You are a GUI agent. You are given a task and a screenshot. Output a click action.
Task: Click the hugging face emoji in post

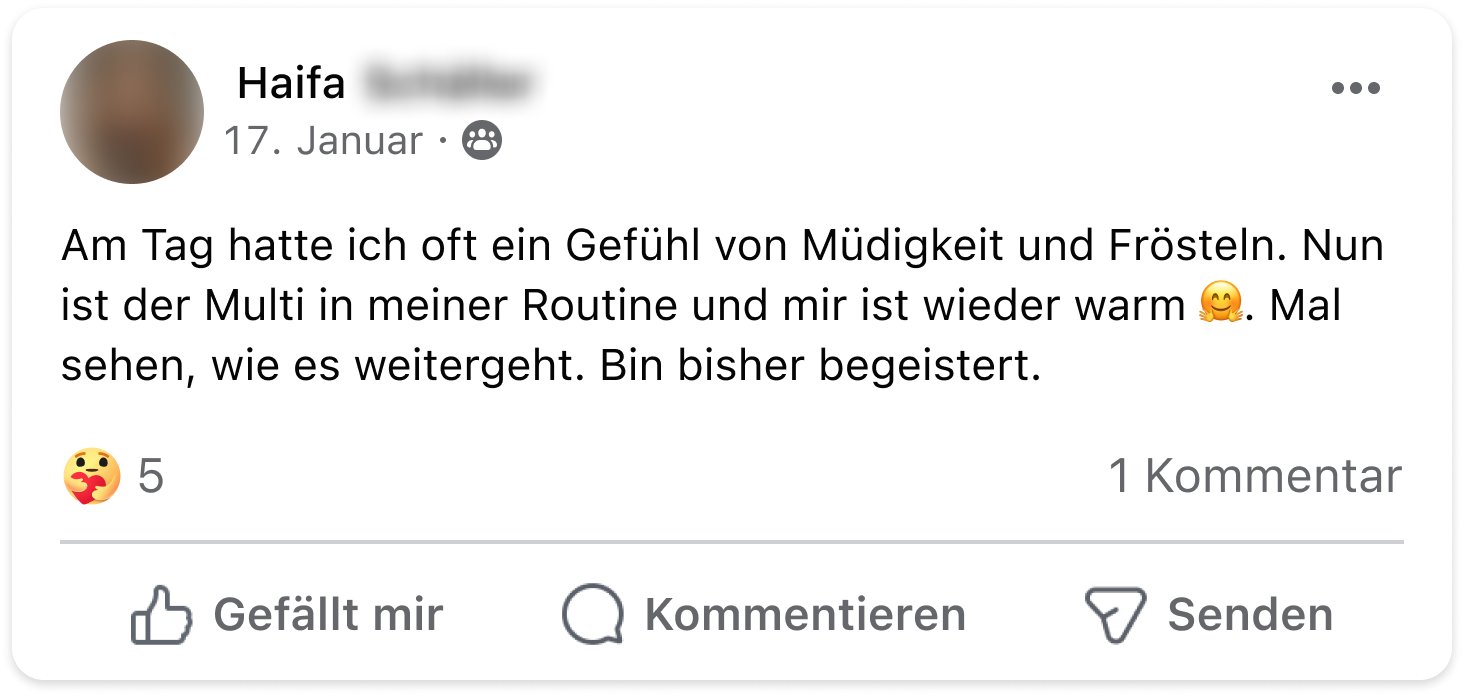(x=1220, y=305)
